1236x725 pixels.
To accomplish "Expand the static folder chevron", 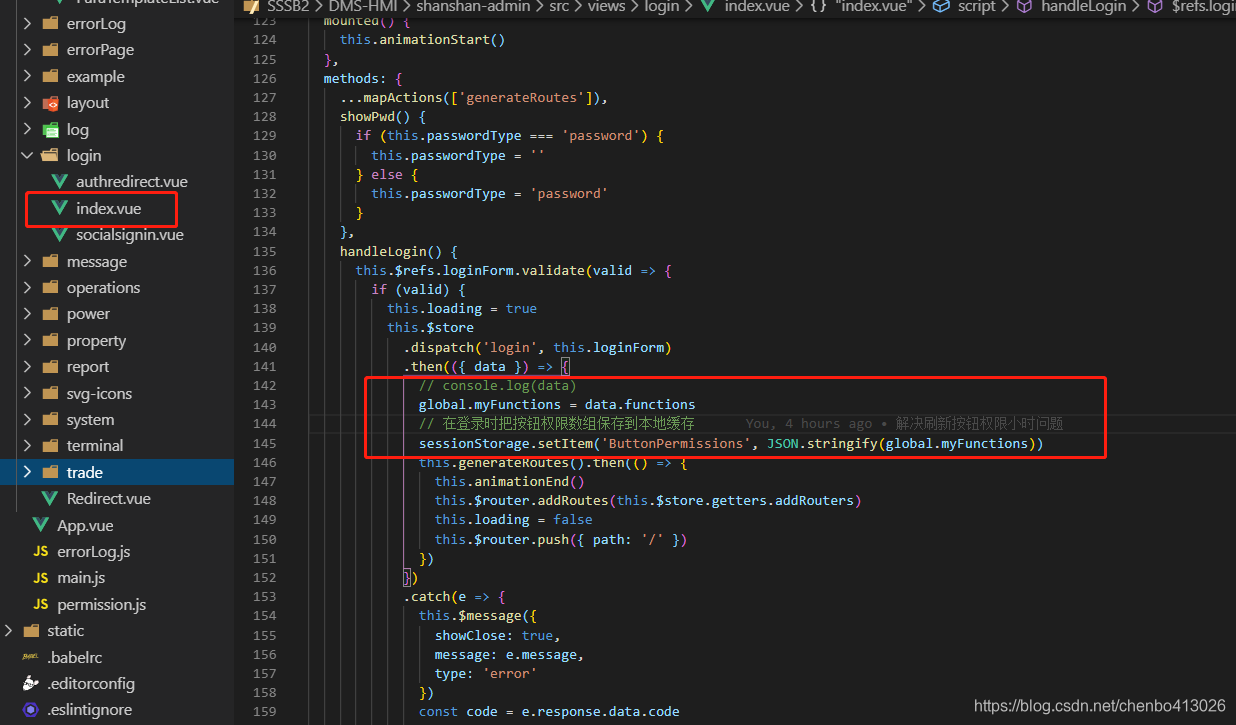I will (x=8, y=631).
